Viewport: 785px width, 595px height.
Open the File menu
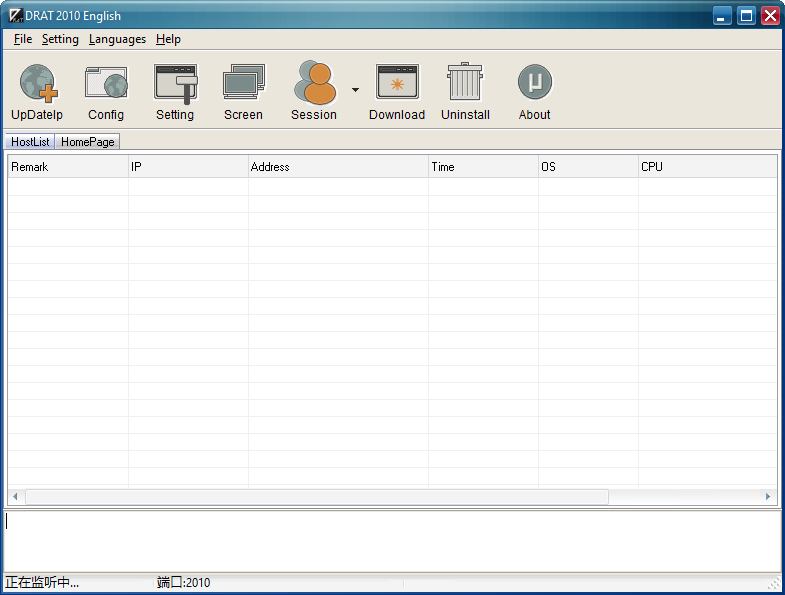pyautogui.click(x=23, y=39)
